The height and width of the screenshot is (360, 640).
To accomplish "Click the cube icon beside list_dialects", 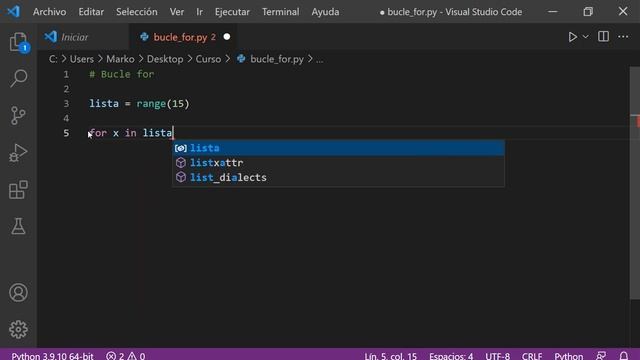I will pos(181,177).
